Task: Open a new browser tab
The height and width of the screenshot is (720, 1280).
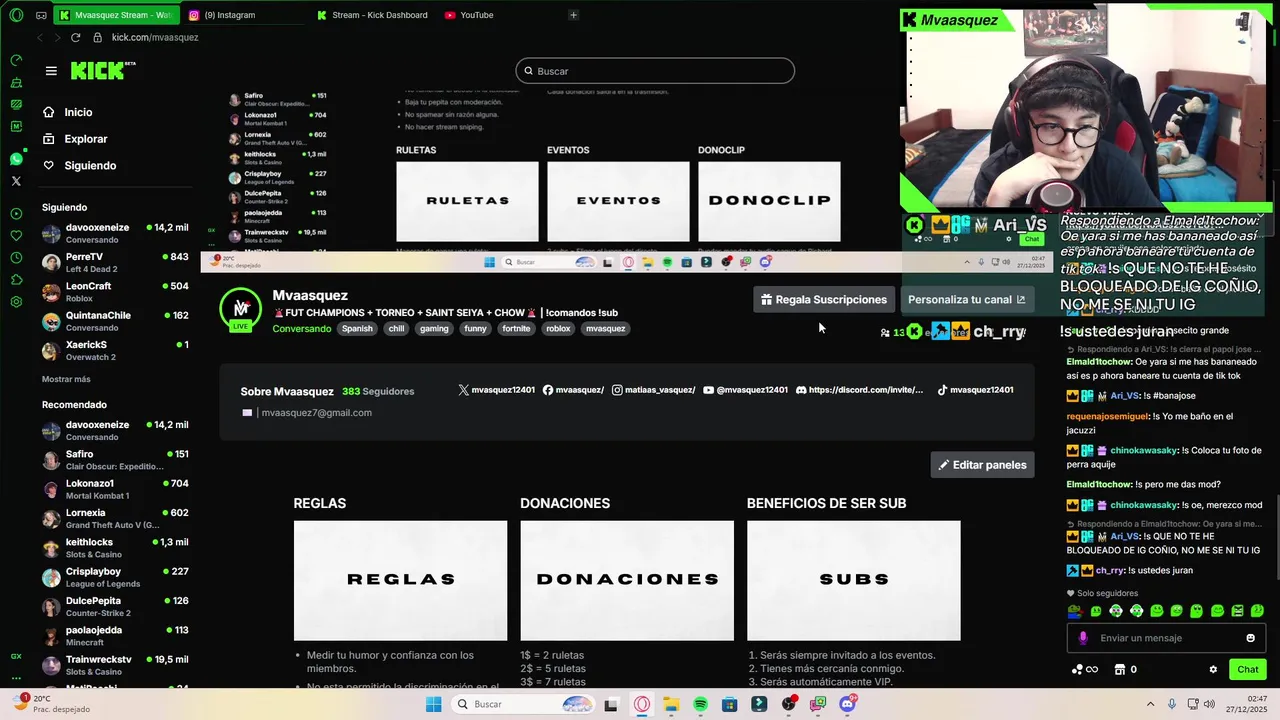Action: pos(573,15)
